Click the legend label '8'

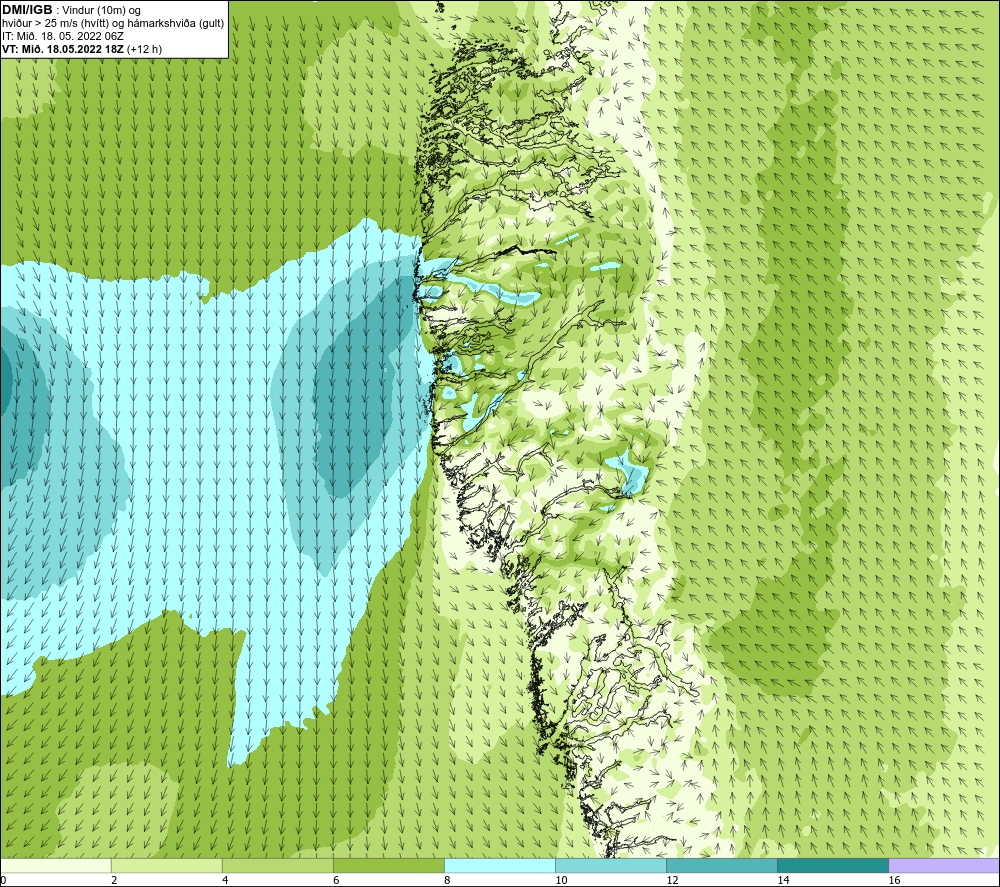click(x=447, y=880)
